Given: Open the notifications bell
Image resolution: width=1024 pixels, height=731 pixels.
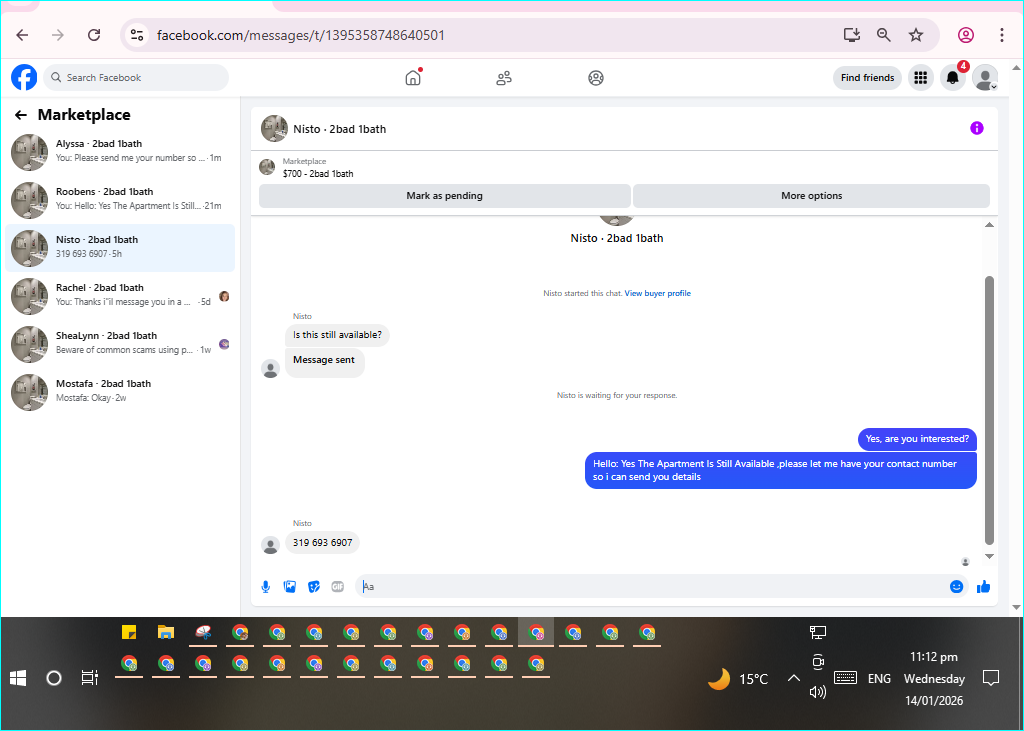Looking at the screenshot, I should pyautogui.click(x=953, y=78).
